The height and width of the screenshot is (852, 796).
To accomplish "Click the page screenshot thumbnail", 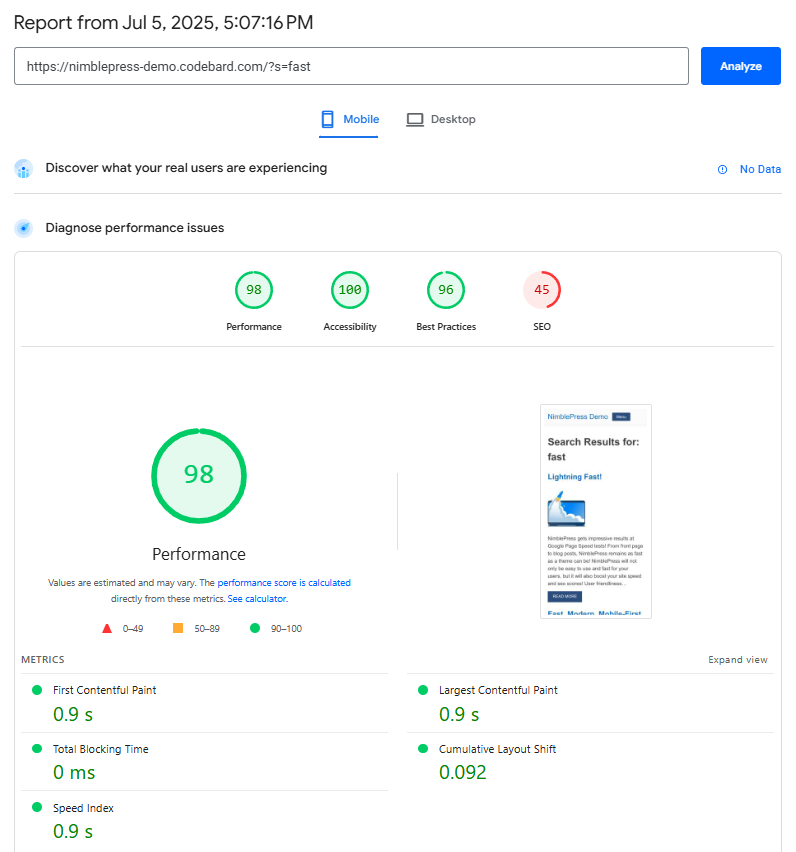I will (x=596, y=511).
